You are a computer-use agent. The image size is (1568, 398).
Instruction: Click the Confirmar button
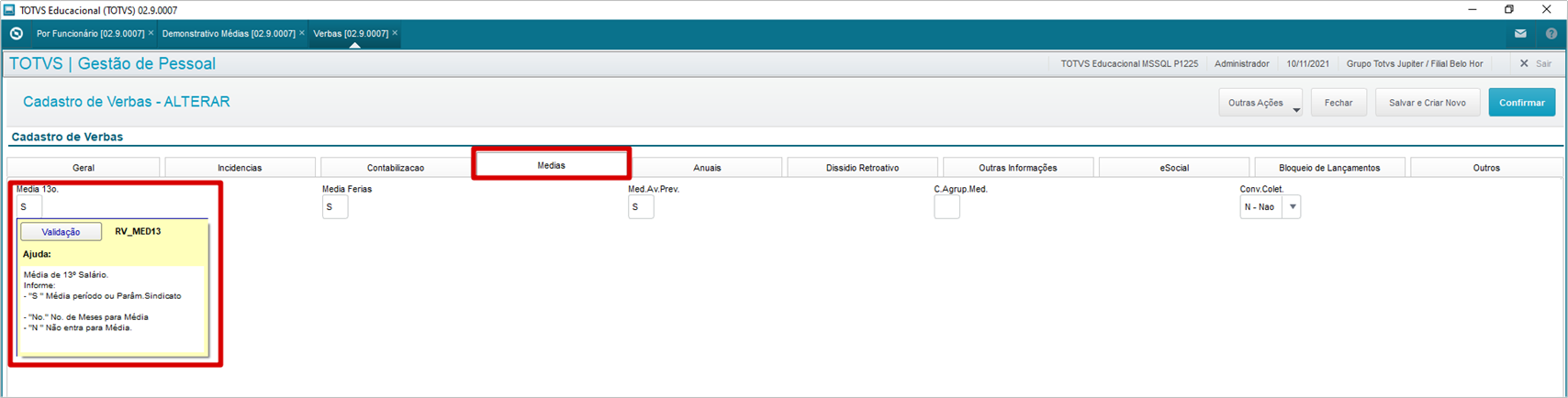(1521, 103)
